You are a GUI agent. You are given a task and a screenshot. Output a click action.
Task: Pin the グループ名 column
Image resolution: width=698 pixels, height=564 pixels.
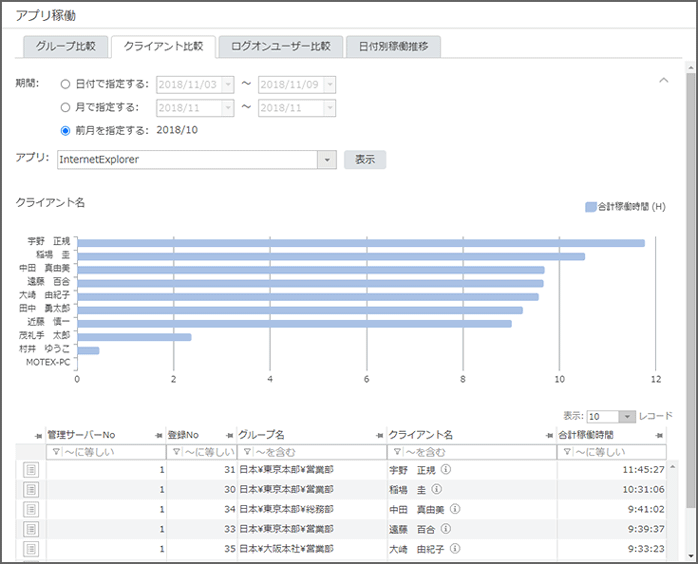tap(379, 435)
